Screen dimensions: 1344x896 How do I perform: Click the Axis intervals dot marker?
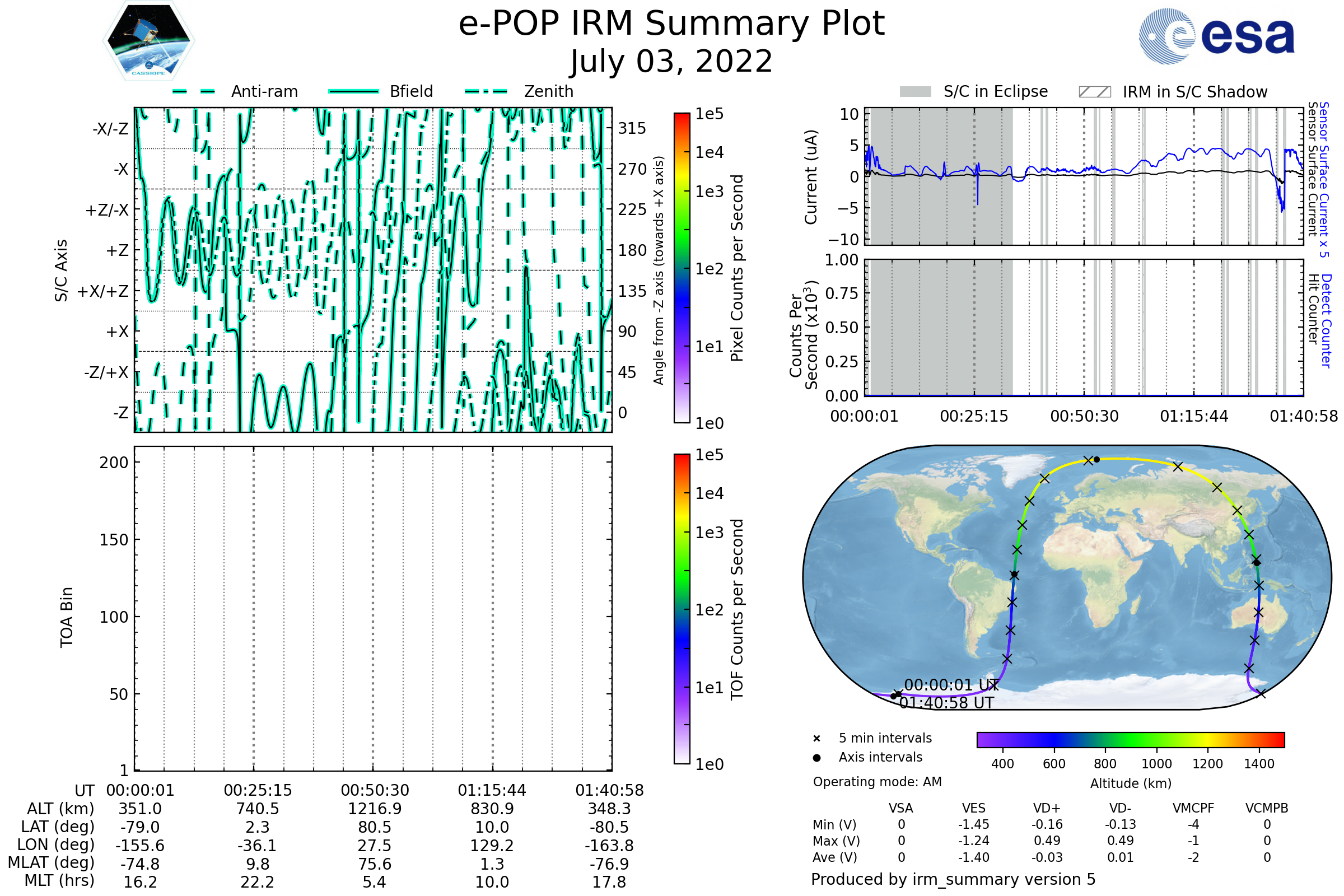pyautogui.click(x=816, y=758)
